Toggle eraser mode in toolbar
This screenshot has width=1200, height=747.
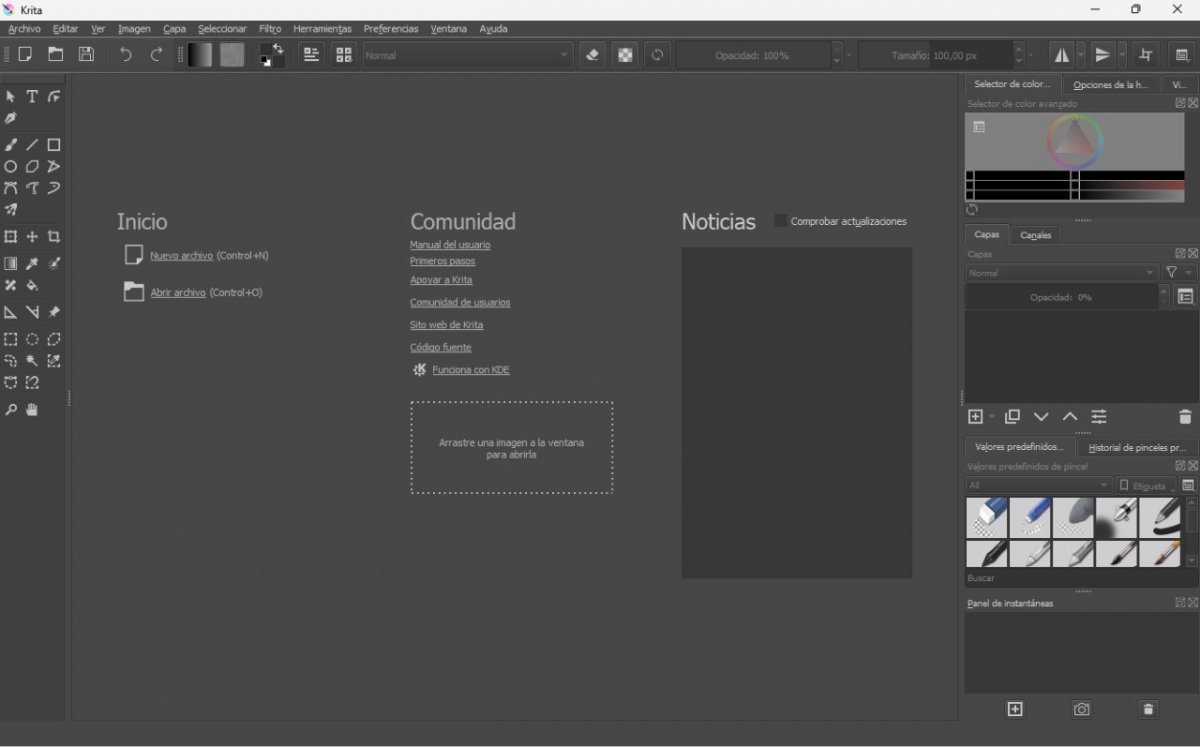(x=592, y=55)
